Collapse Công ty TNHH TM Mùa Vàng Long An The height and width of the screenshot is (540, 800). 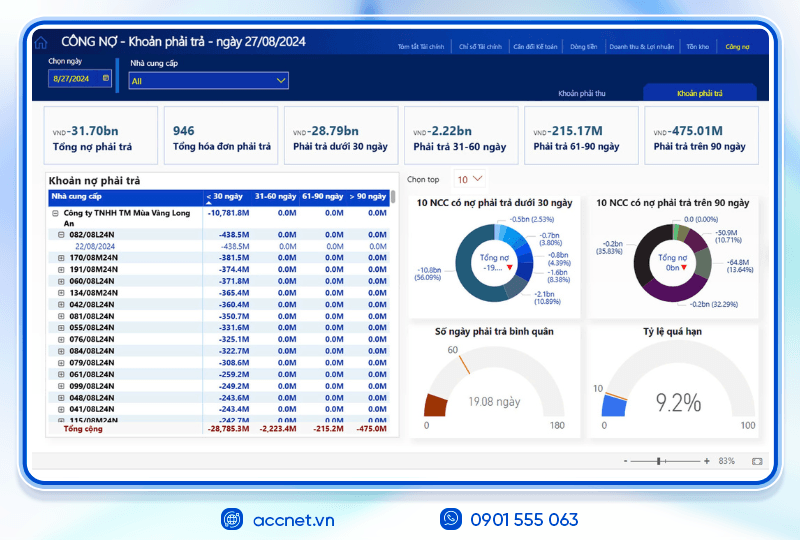tap(55, 213)
